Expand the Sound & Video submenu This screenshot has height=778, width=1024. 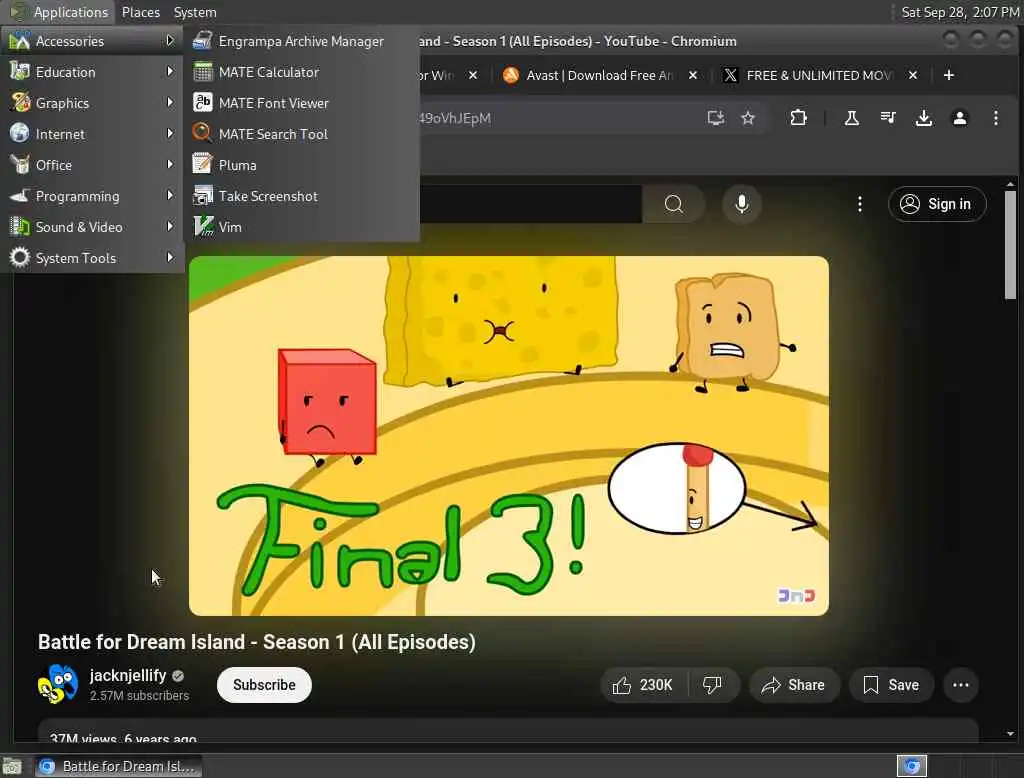[91, 227]
